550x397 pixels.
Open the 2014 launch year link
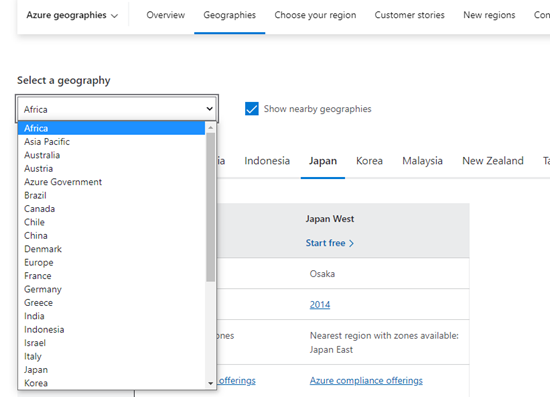coord(320,304)
